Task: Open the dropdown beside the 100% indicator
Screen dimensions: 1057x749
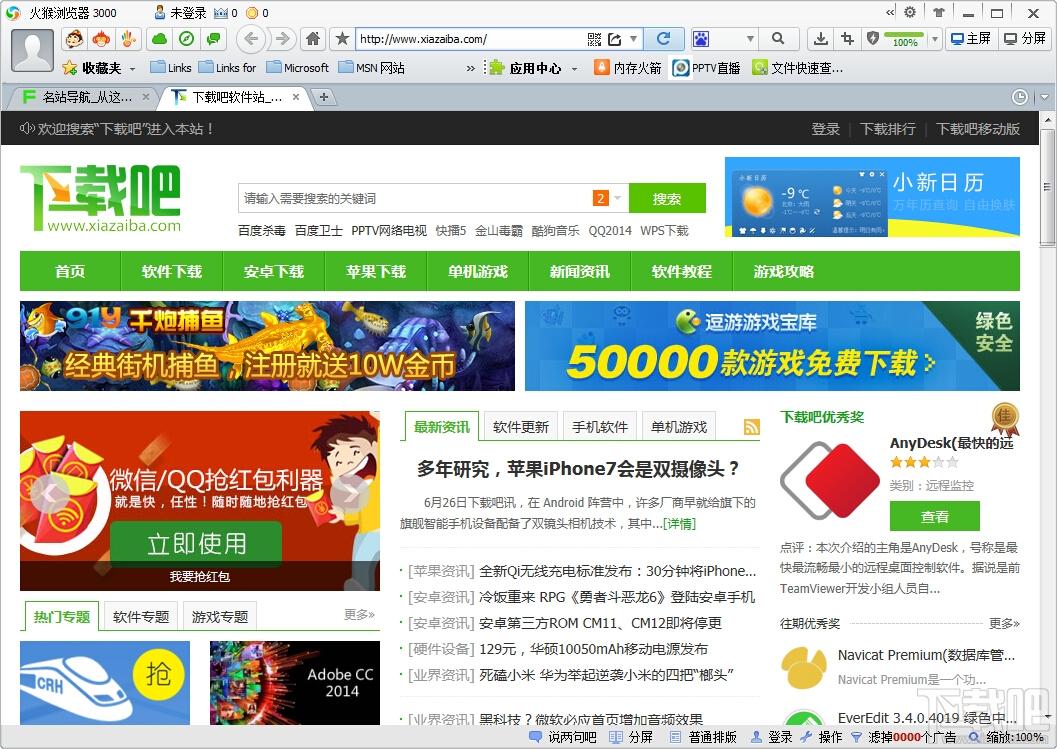Action: 935,39
